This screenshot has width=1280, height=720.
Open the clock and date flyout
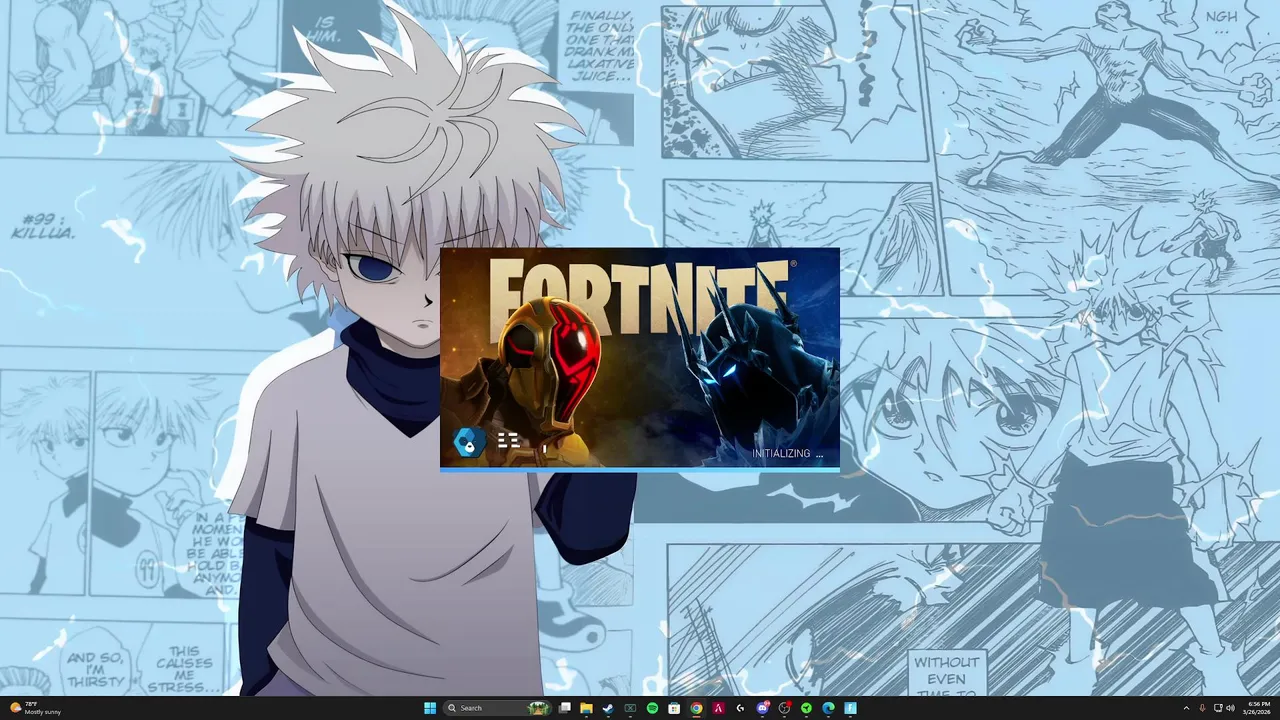pyautogui.click(x=1257, y=708)
